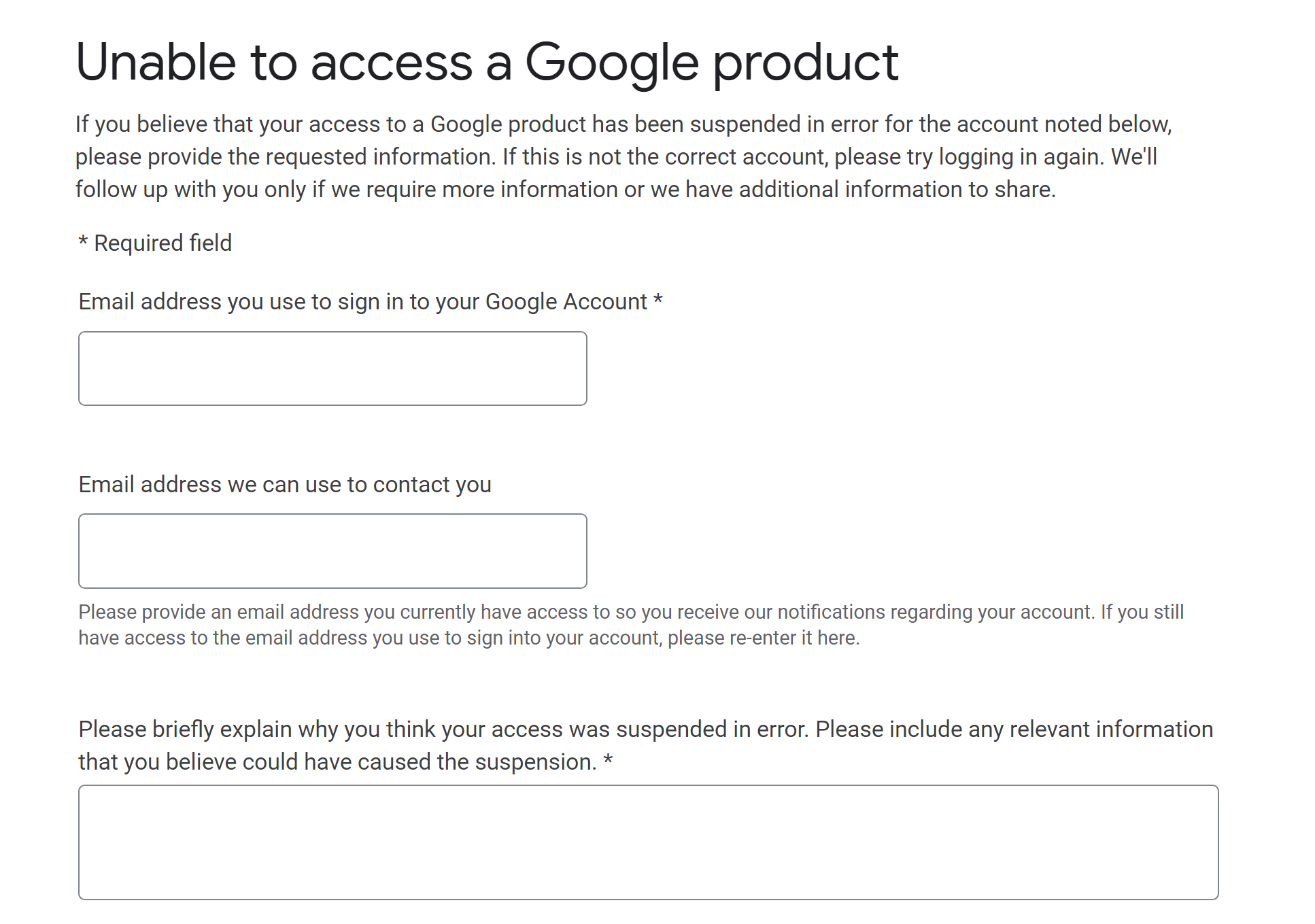Screen dimensions: 1315x924
Task: Click the suspension explanation text area
Action: (x=648, y=842)
